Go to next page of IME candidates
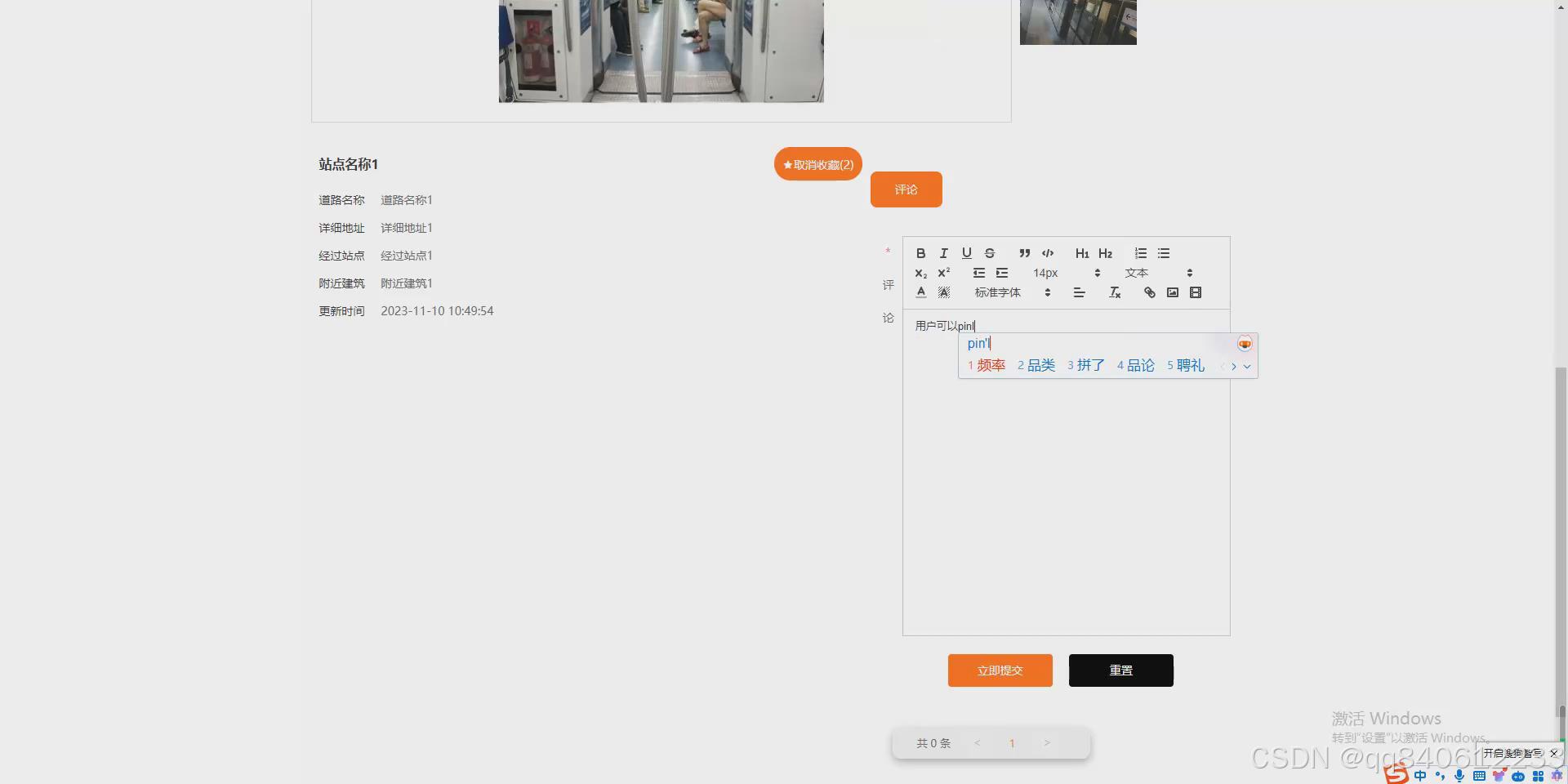The height and width of the screenshot is (784, 1568). 1234,367
